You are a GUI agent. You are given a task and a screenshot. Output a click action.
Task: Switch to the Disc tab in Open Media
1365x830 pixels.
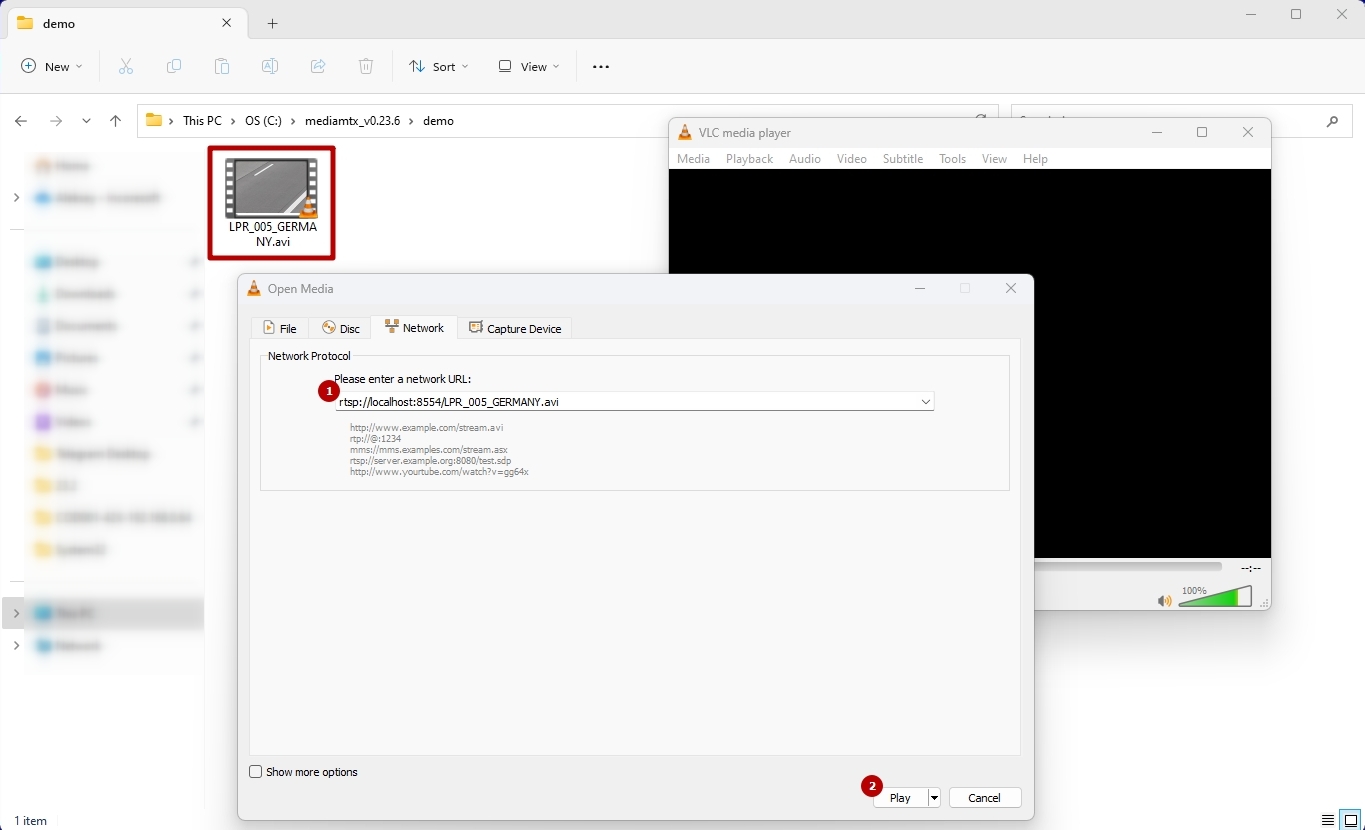[x=340, y=328]
